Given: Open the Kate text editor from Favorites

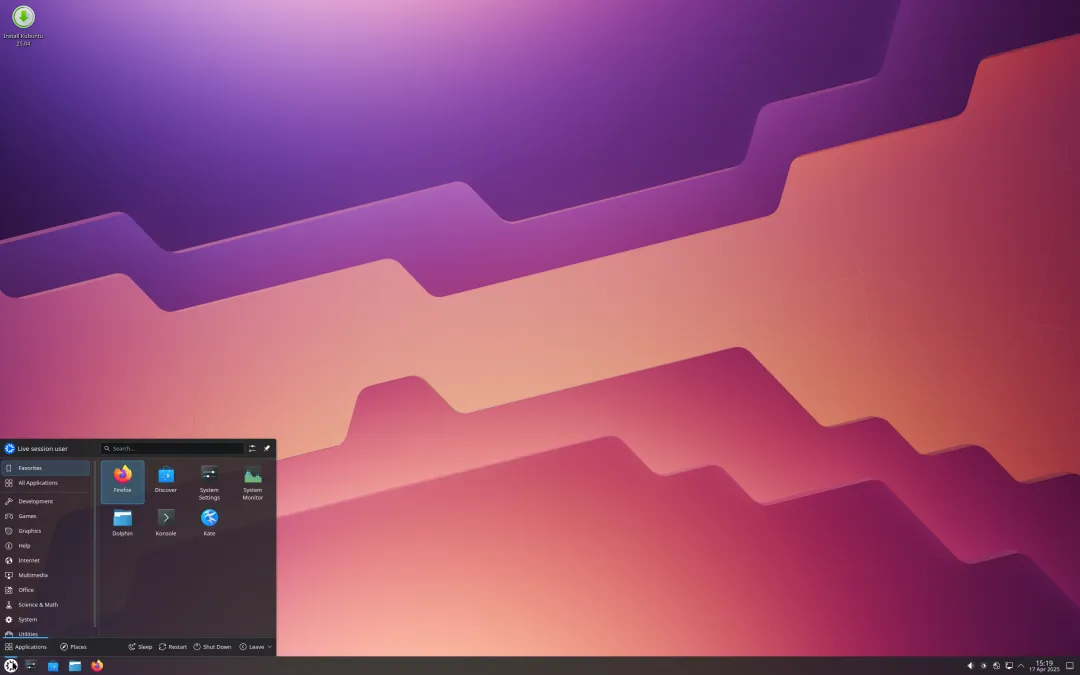Looking at the screenshot, I should click(x=209, y=523).
